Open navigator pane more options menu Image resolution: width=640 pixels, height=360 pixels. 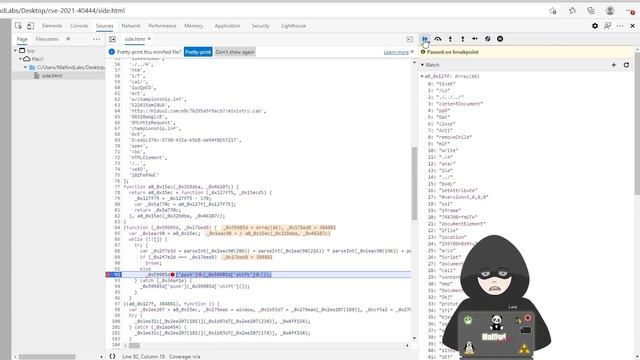tap(96, 39)
